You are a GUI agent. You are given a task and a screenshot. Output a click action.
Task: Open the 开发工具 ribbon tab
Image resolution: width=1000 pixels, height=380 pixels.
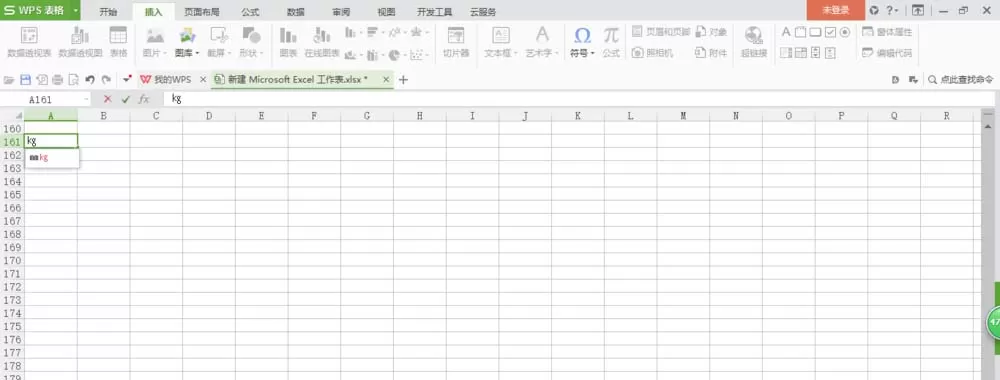coord(434,12)
